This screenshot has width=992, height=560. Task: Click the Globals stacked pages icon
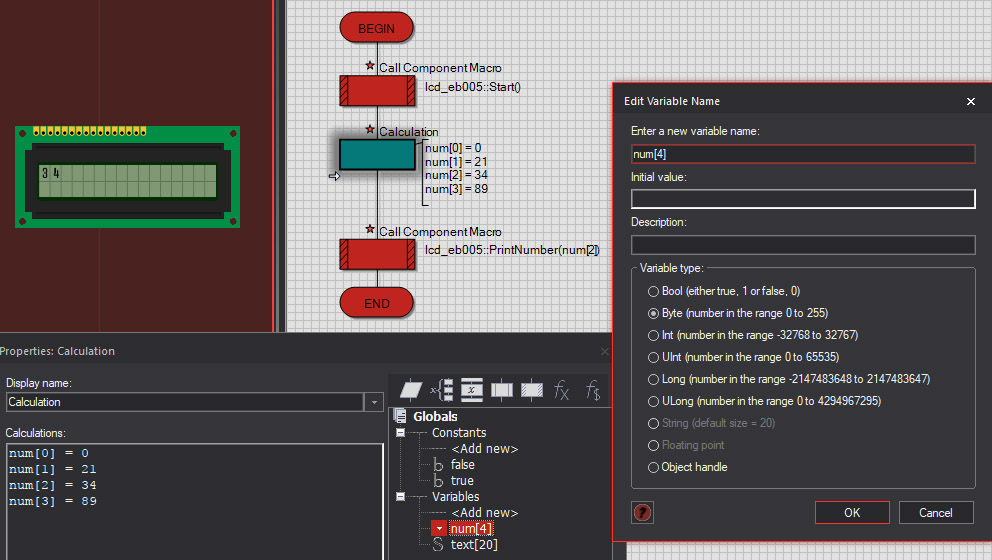pyautogui.click(x=400, y=416)
